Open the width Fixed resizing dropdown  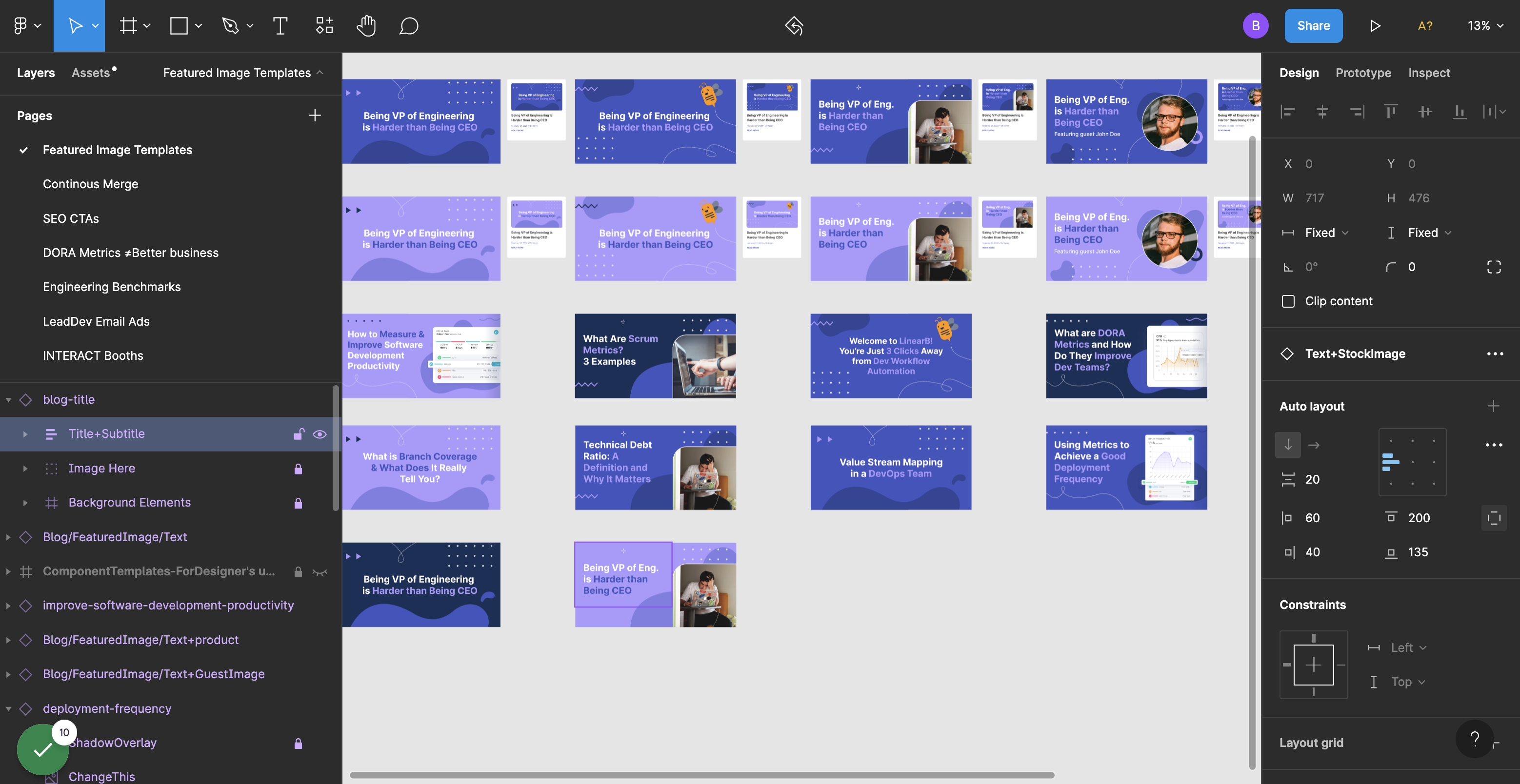coord(1326,233)
